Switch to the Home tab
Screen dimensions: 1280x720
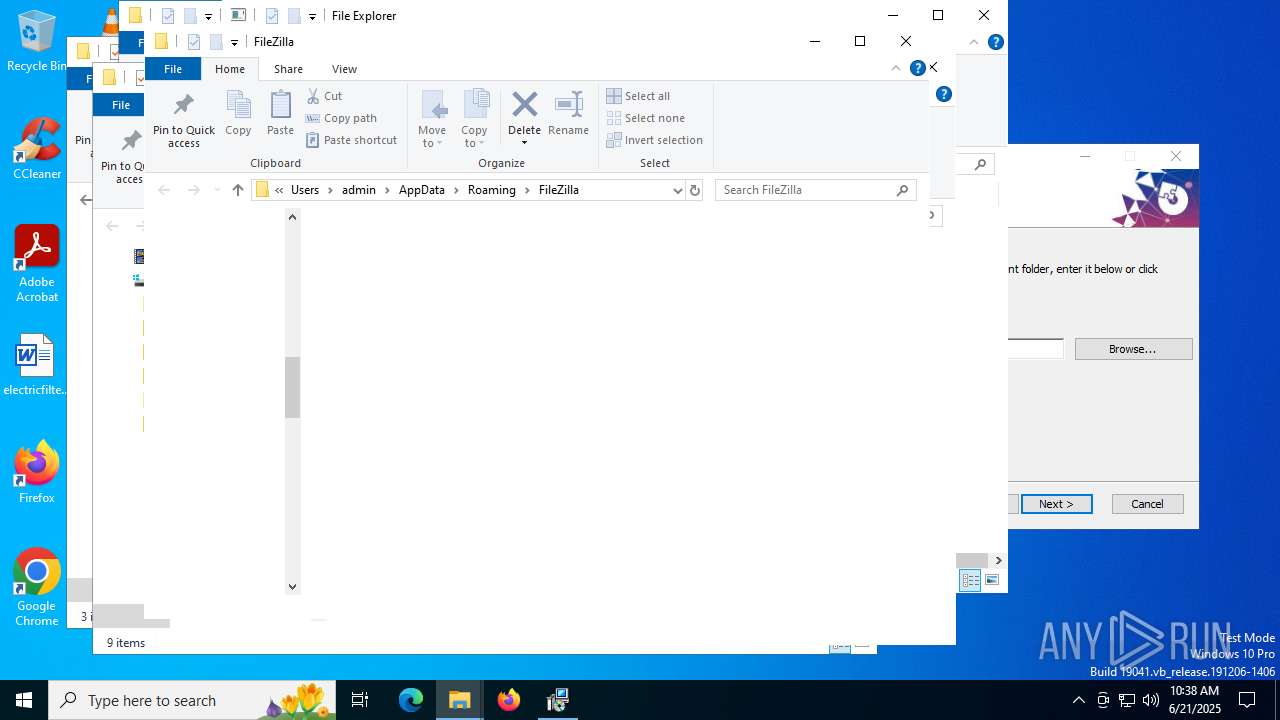point(230,69)
